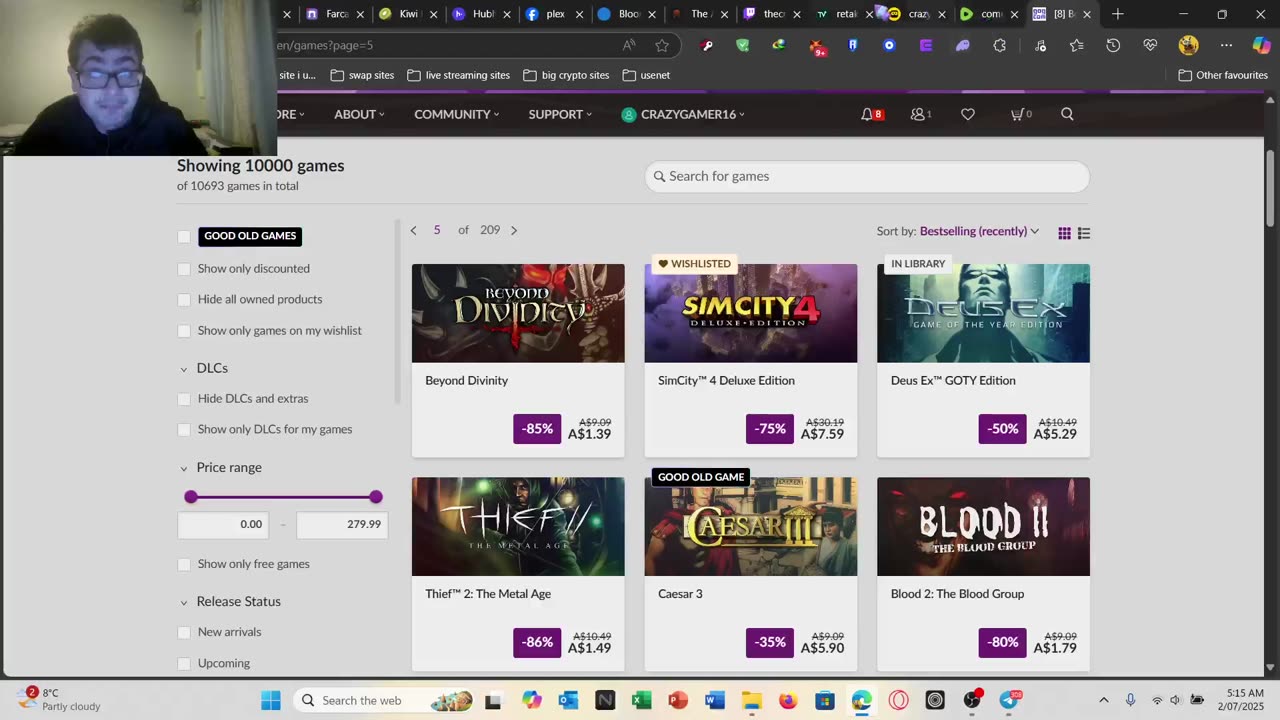This screenshot has width=1280, height=720.
Task: Open File Explorer from the taskbar
Action: 751,700
